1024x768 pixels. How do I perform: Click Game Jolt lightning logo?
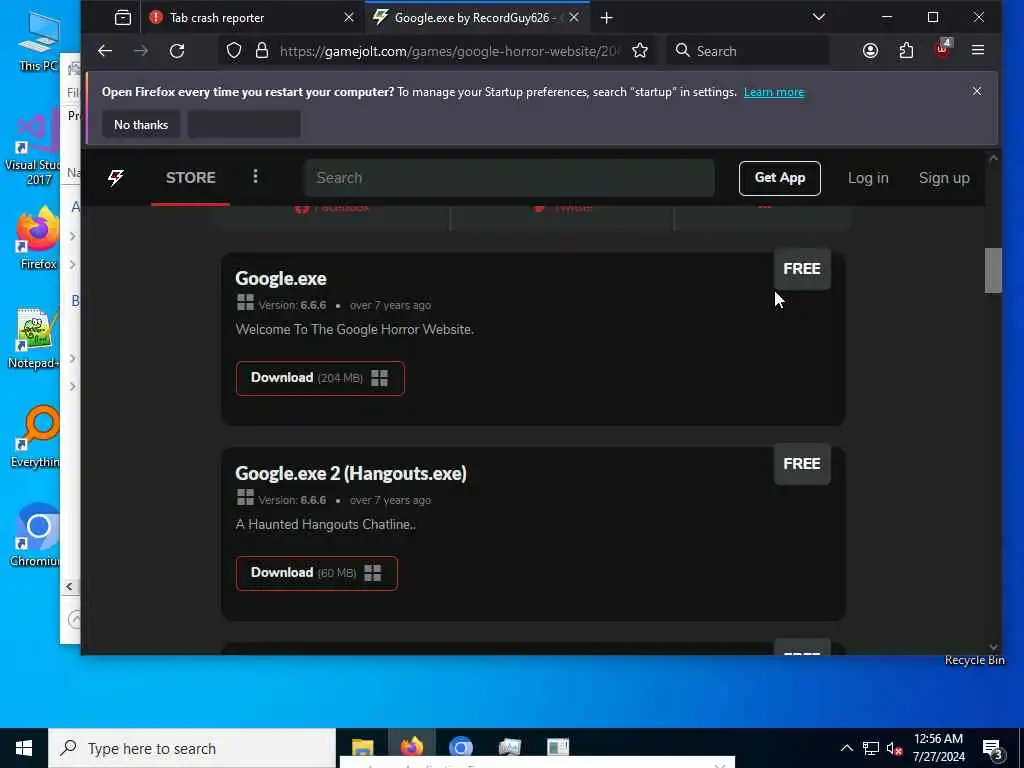coord(116,178)
